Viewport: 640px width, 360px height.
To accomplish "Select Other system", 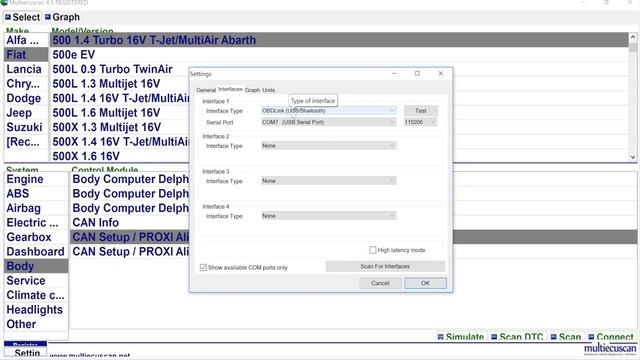I will pyautogui.click(x=36, y=324).
